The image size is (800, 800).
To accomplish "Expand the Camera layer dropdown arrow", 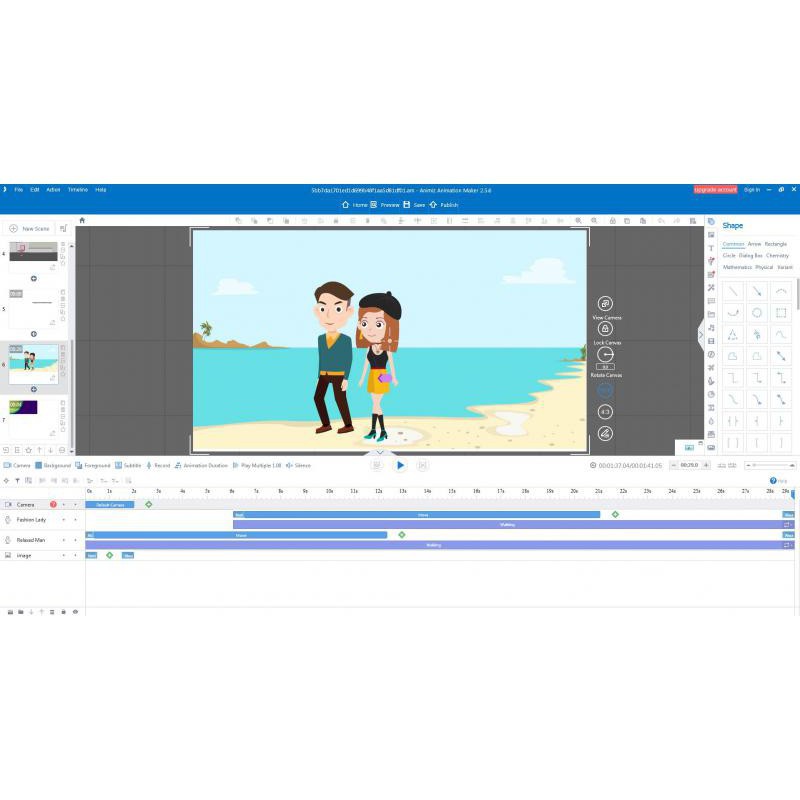I will pyautogui.click(x=75, y=505).
